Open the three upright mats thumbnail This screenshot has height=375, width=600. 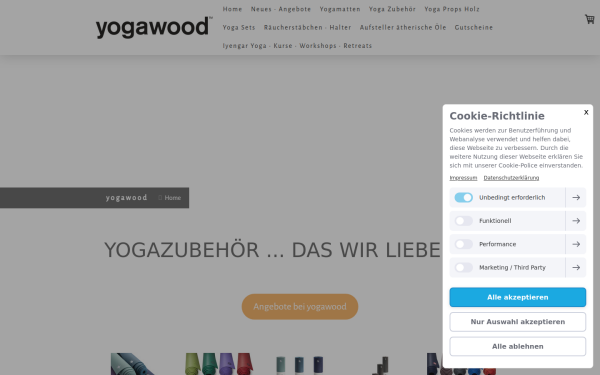(300, 365)
